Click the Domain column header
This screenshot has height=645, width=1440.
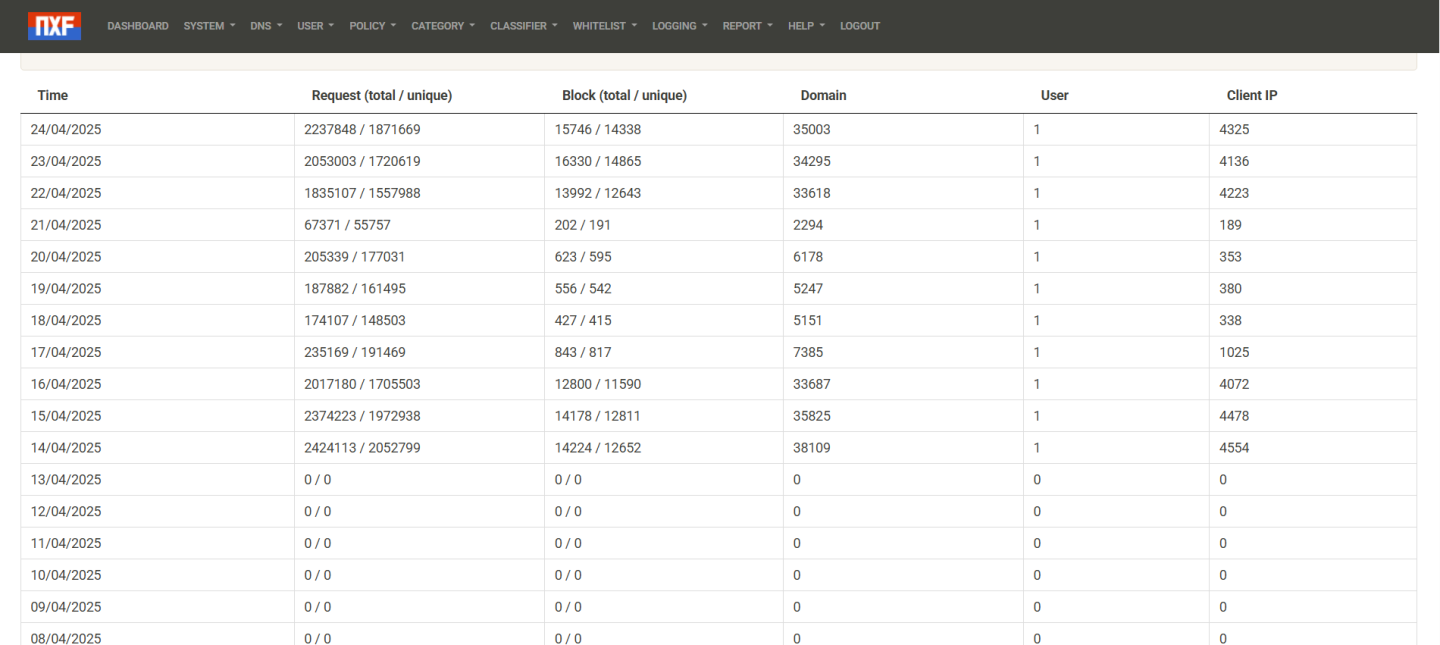pos(823,96)
